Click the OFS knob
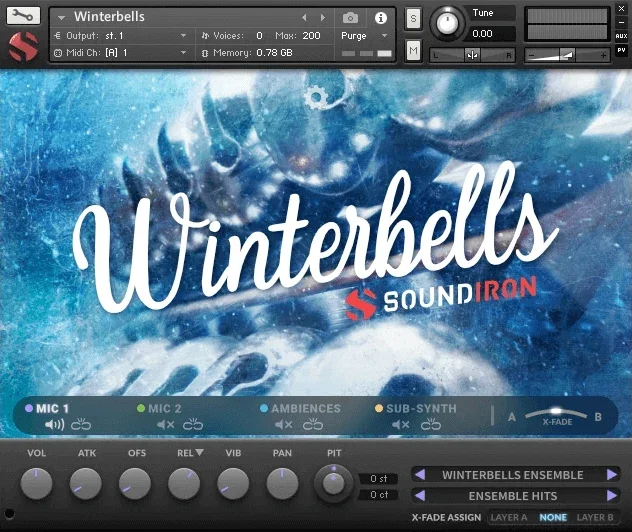The image size is (632, 532). tap(135, 483)
